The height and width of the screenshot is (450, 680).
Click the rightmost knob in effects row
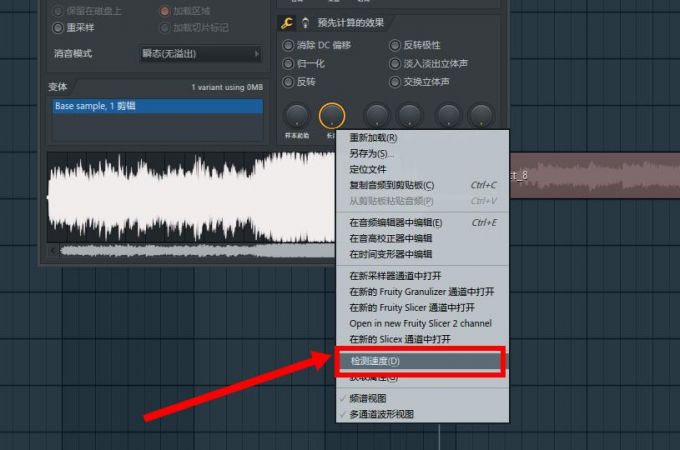pyautogui.click(x=481, y=116)
